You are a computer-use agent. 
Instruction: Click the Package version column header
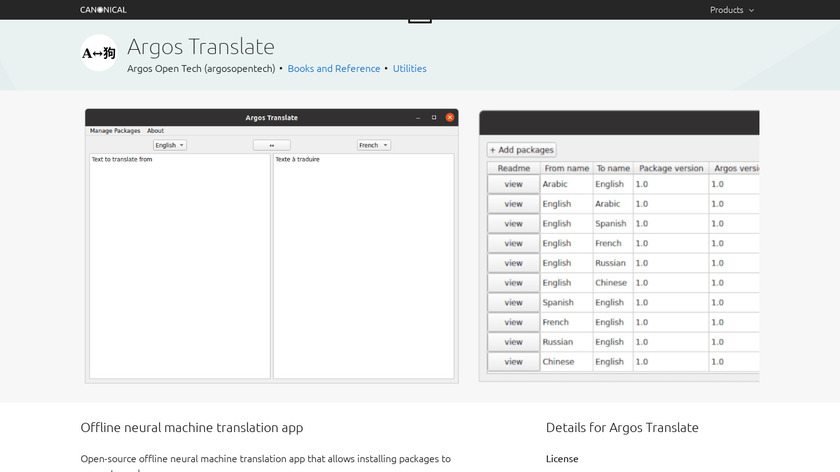(x=671, y=168)
